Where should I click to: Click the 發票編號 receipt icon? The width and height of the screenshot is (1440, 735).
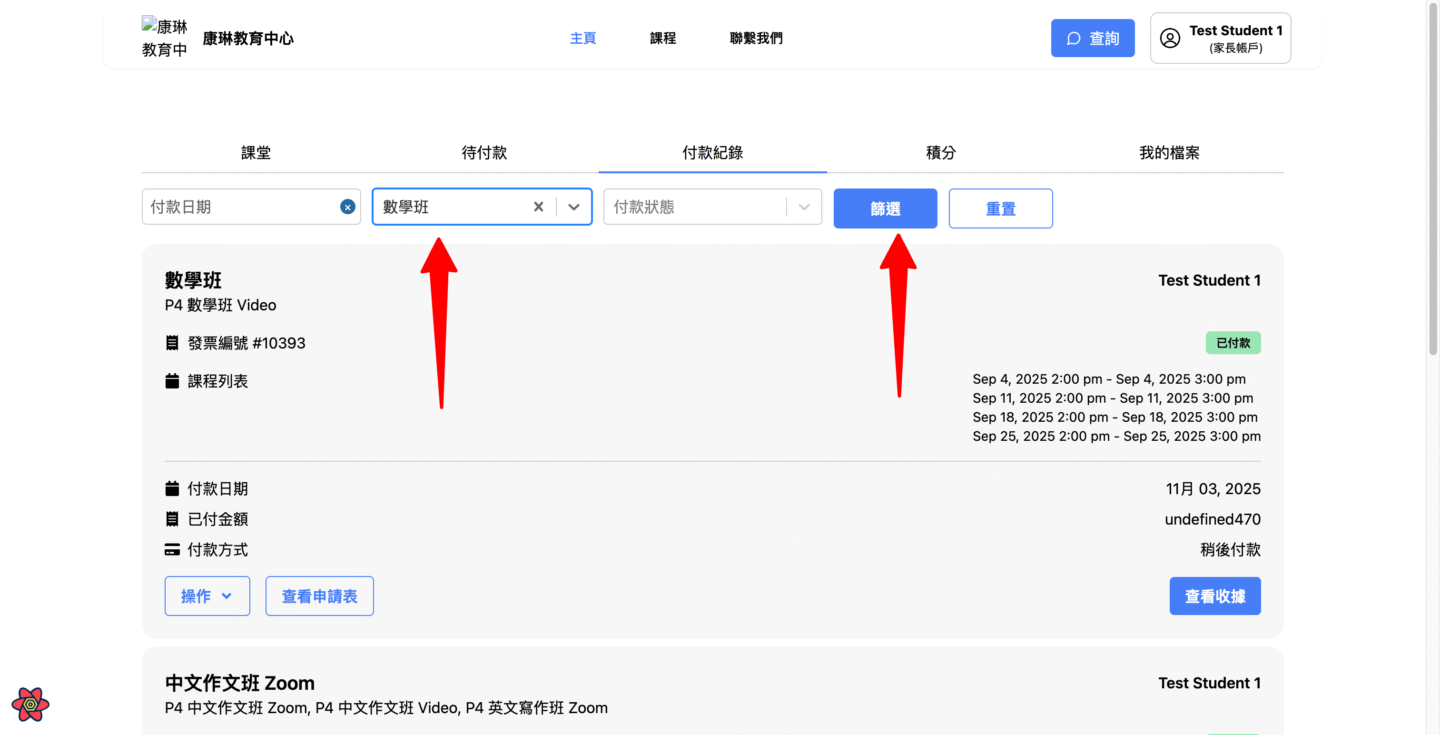(x=172, y=343)
